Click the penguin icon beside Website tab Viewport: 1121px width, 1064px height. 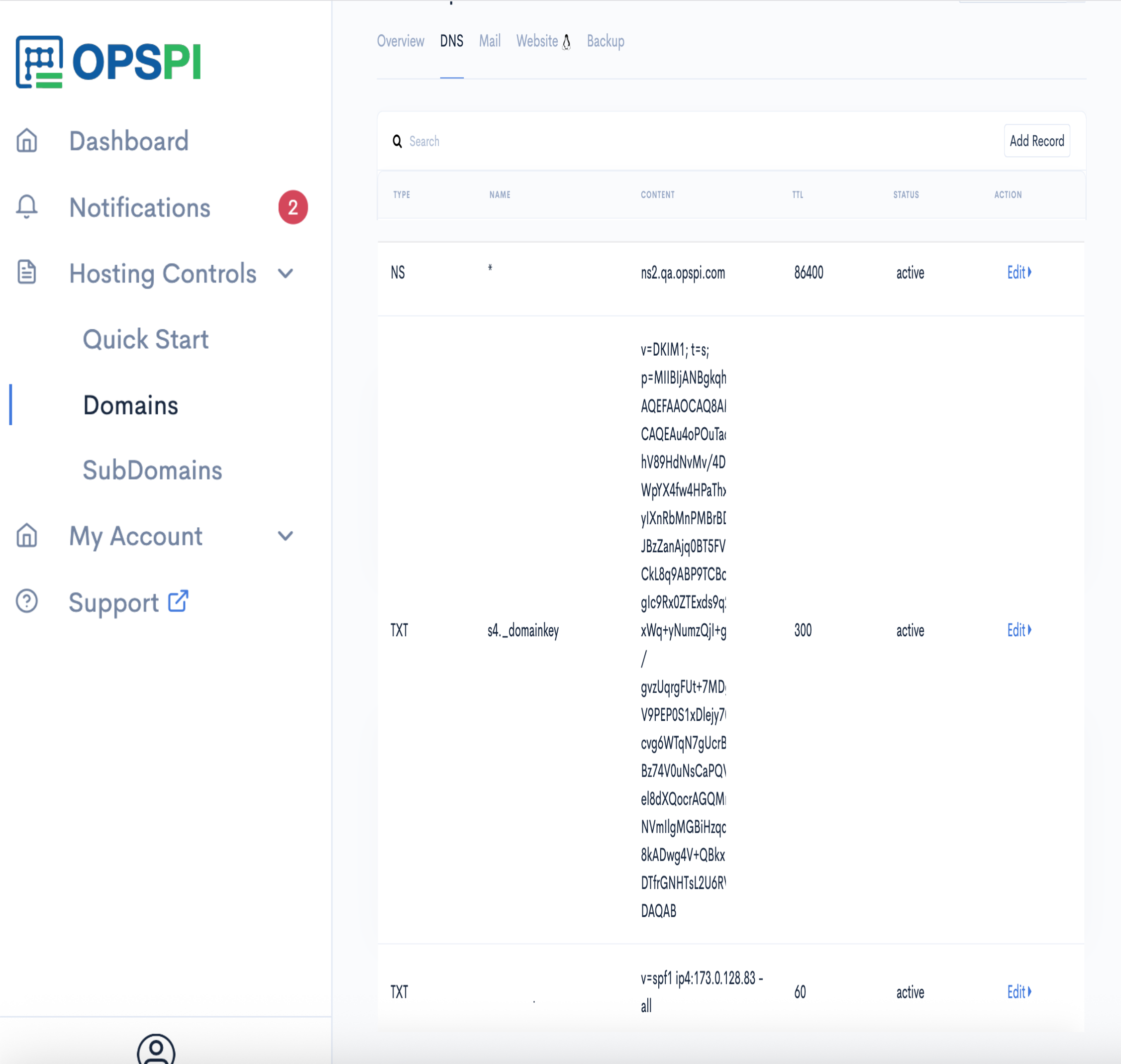[x=566, y=42]
